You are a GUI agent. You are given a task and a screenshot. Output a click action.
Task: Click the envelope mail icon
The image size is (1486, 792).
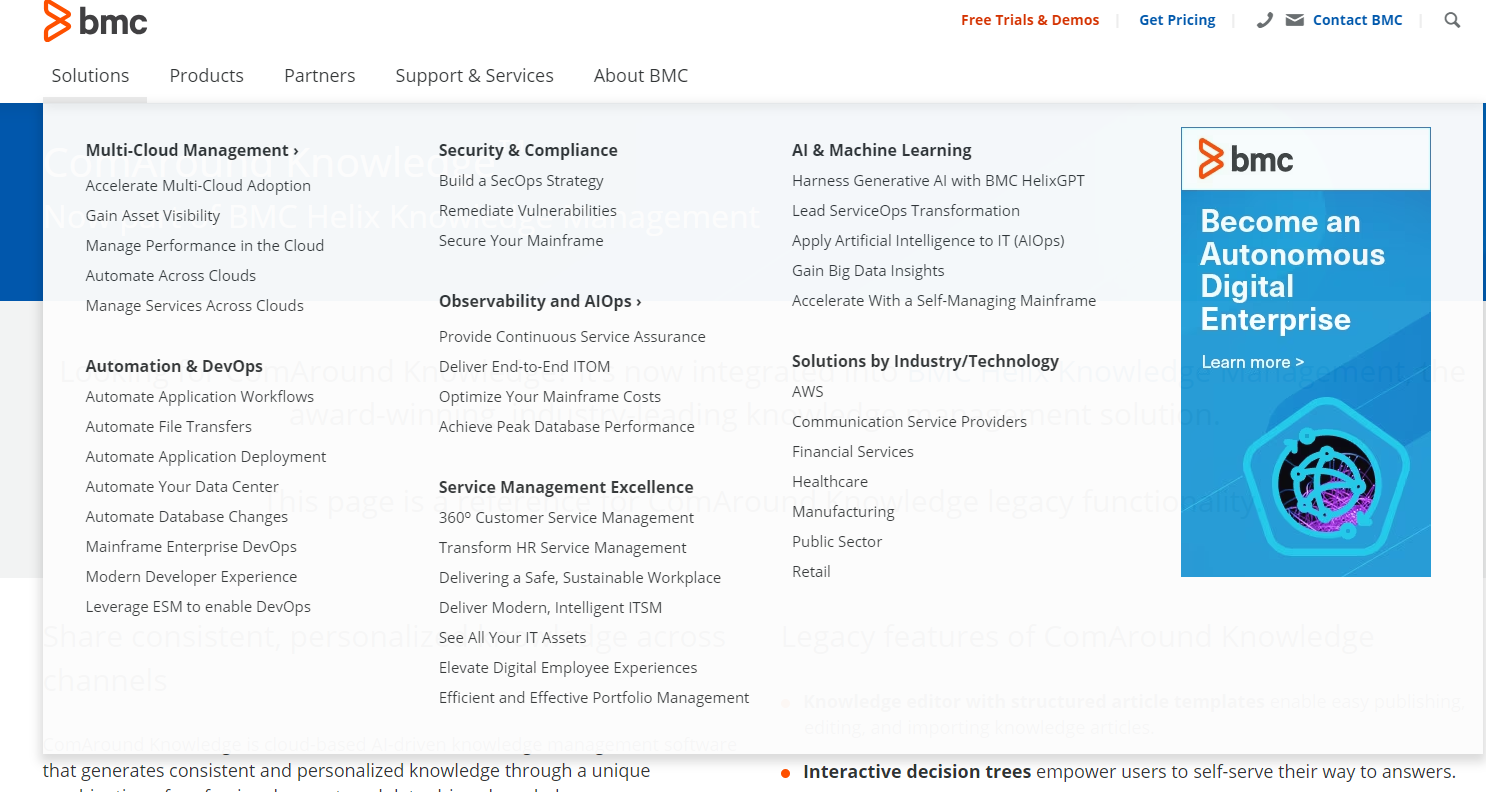[x=1295, y=20]
